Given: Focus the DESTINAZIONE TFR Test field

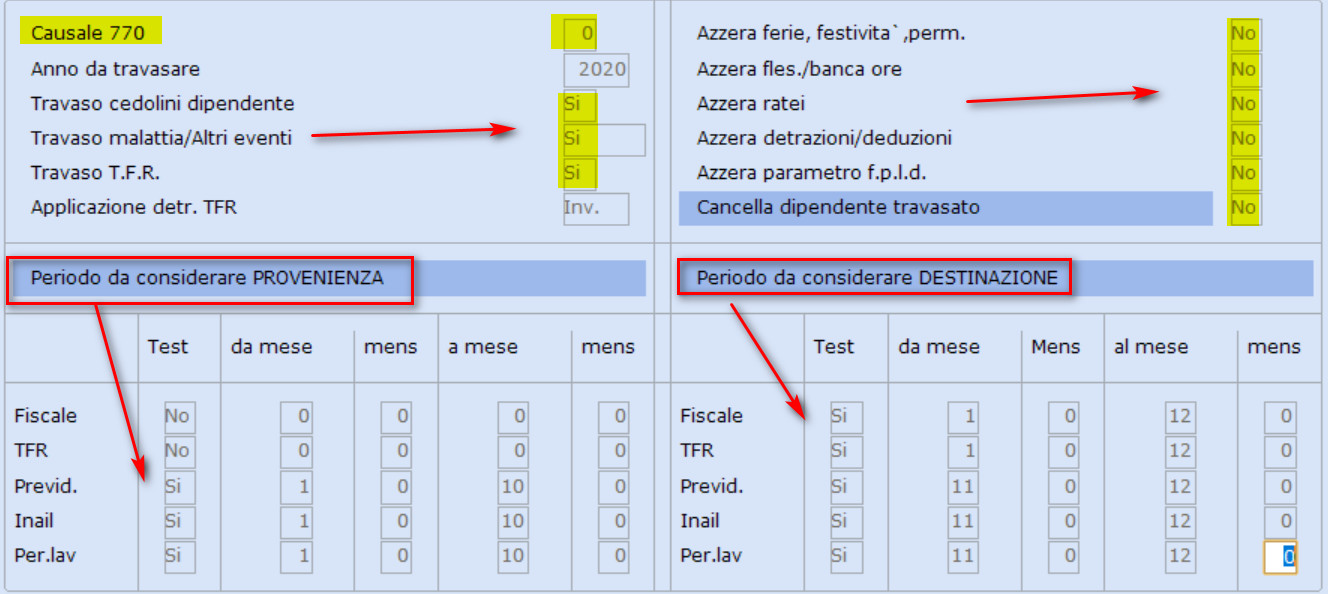Looking at the screenshot, I should (x=846, y=451).
